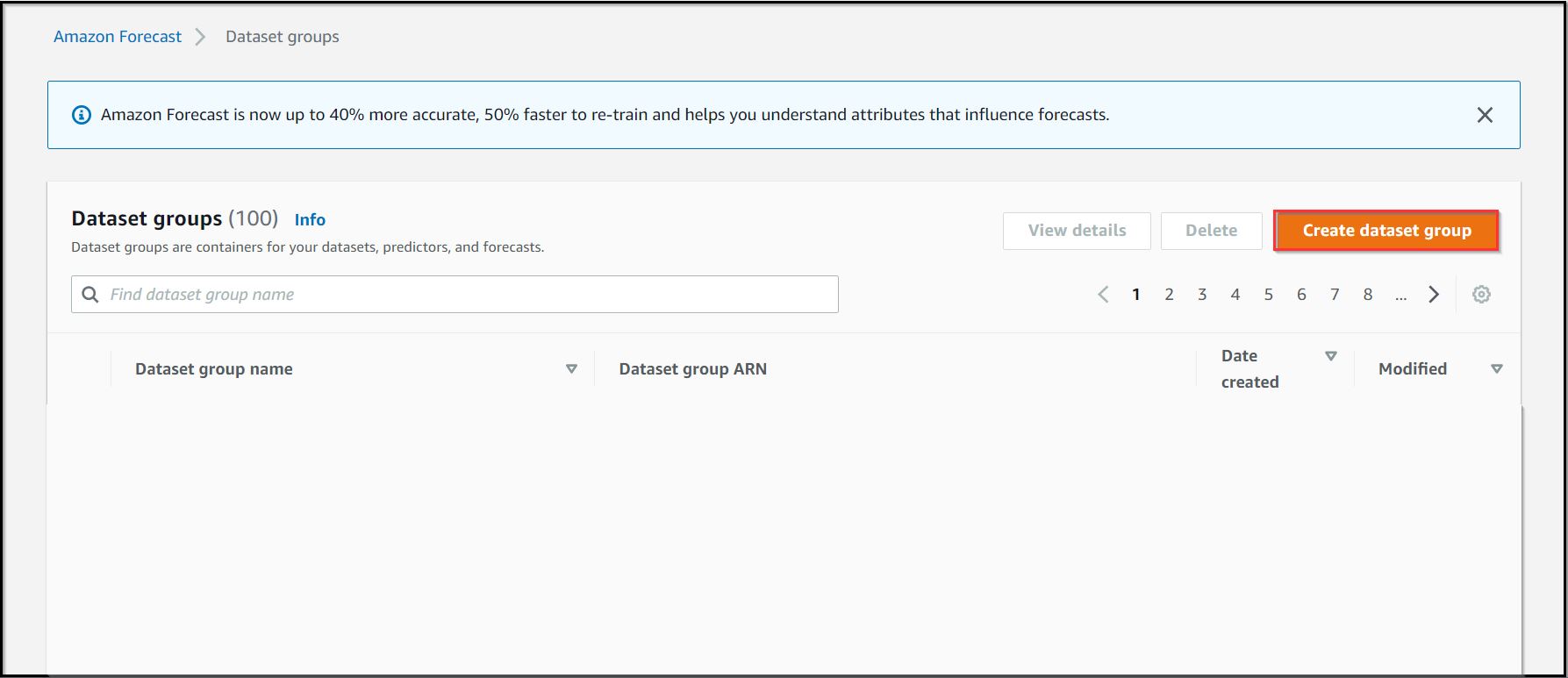Sort by Dataset group name arrow
The image size is (1568, 678).
(571, 369)
